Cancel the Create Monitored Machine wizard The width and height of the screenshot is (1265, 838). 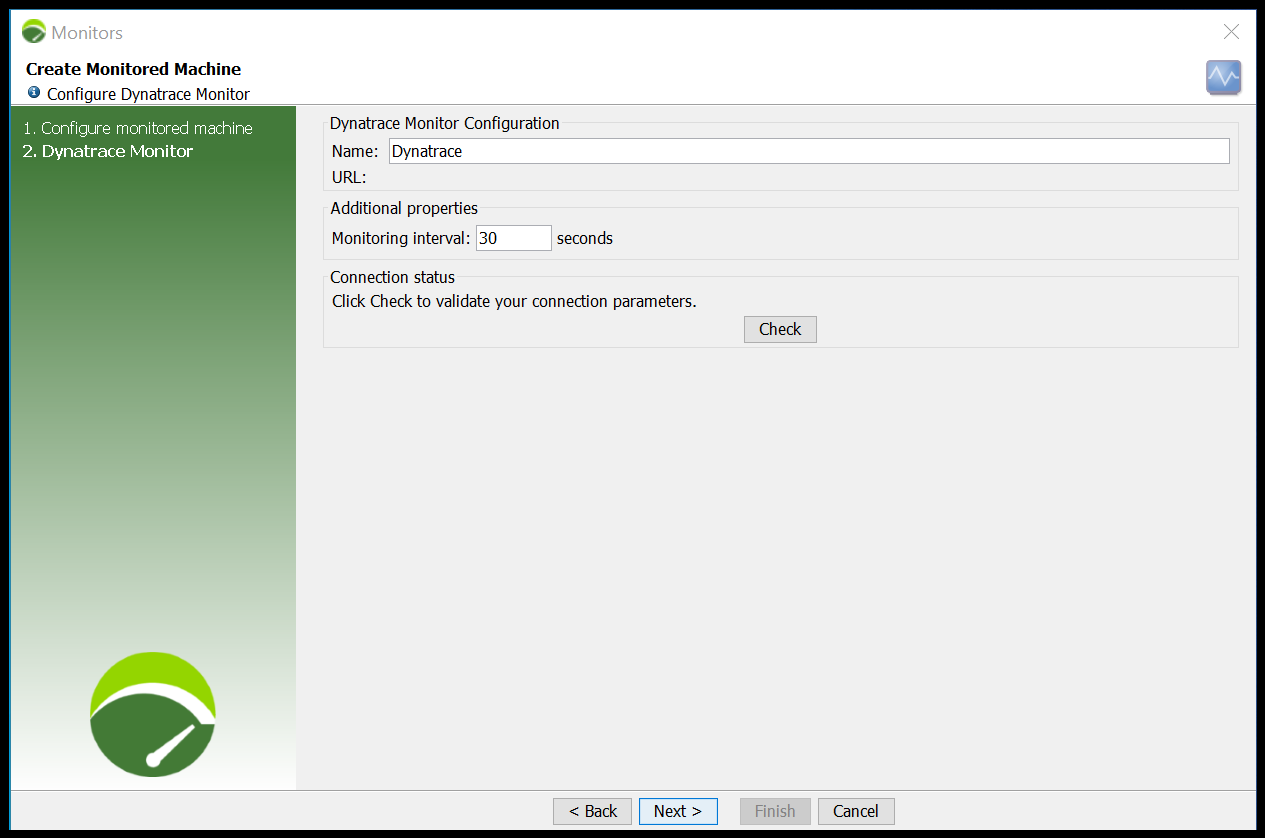coord(856,811)
